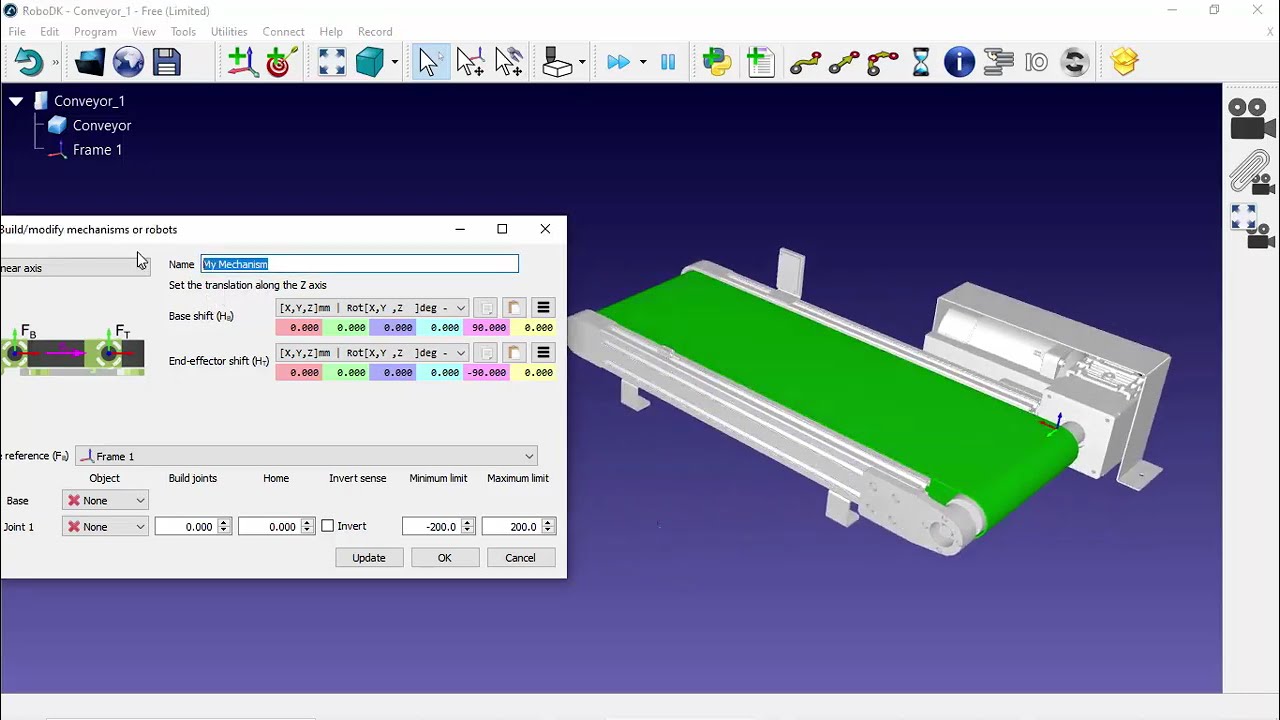The image size is (1280, 720).
Task: Add a Python script with the Python icon
Action: point(717,62)
